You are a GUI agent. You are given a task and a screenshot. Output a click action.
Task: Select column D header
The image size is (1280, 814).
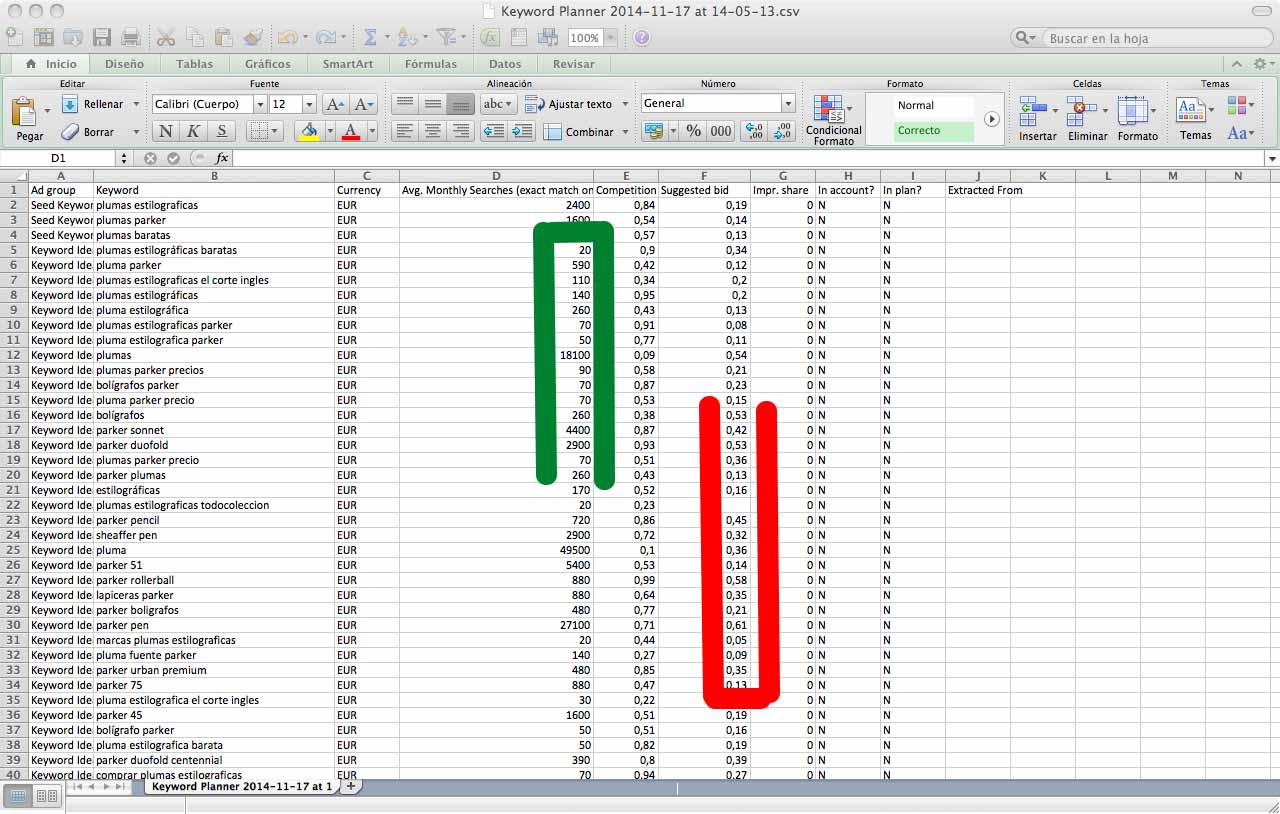[496, 176]
